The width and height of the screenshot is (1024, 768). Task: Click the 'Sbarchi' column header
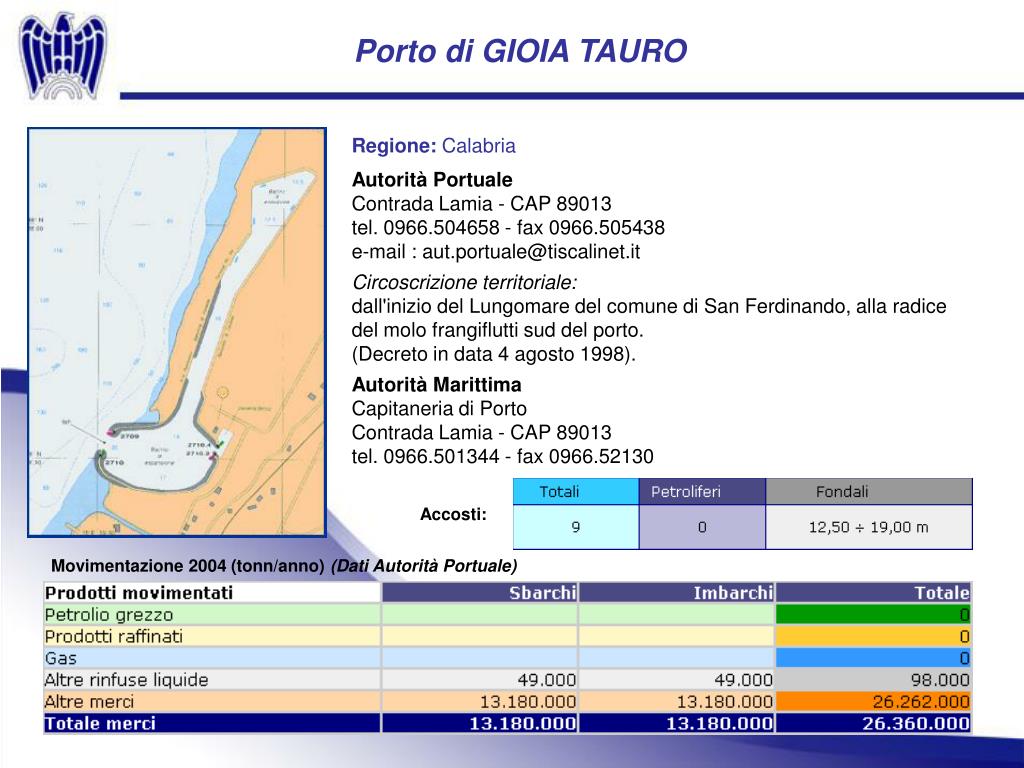coord(480,592)
